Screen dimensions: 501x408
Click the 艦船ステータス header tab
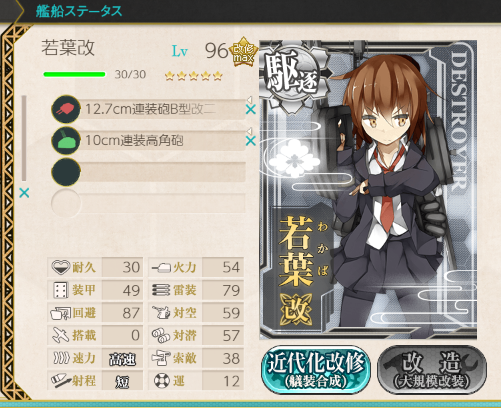[79, 11]
